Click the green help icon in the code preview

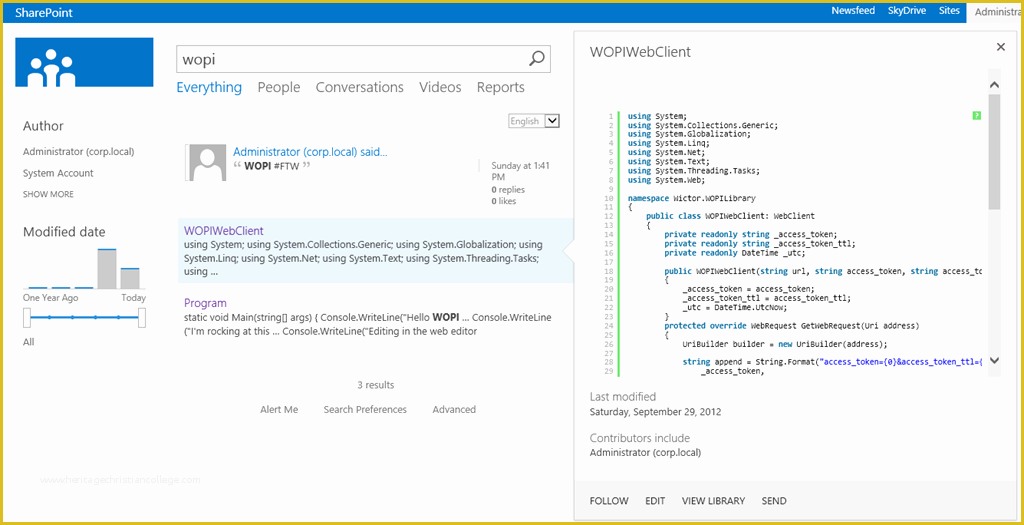[976, 116]
